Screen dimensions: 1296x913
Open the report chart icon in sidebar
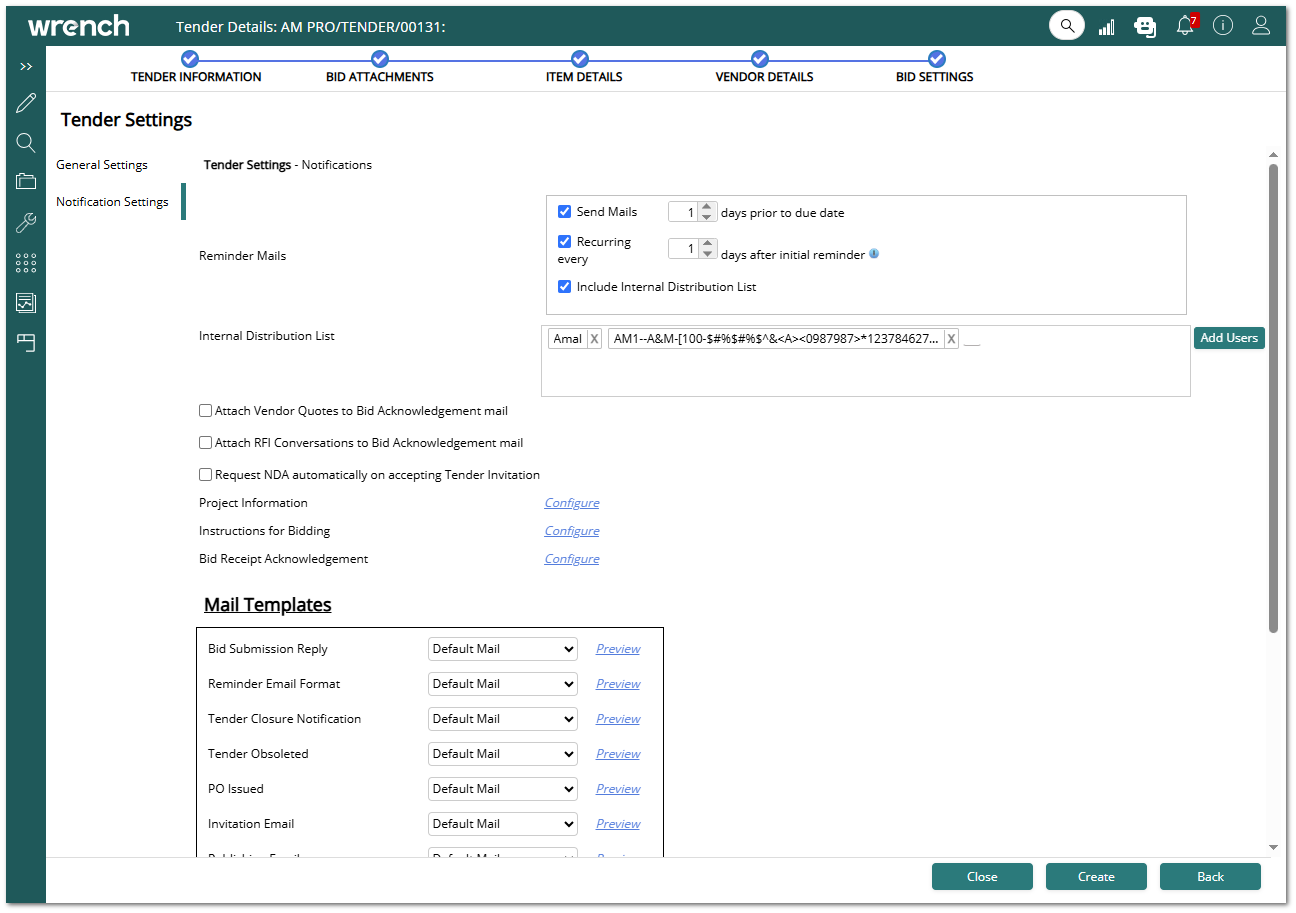pyautogui.click(x=26, y=302)
